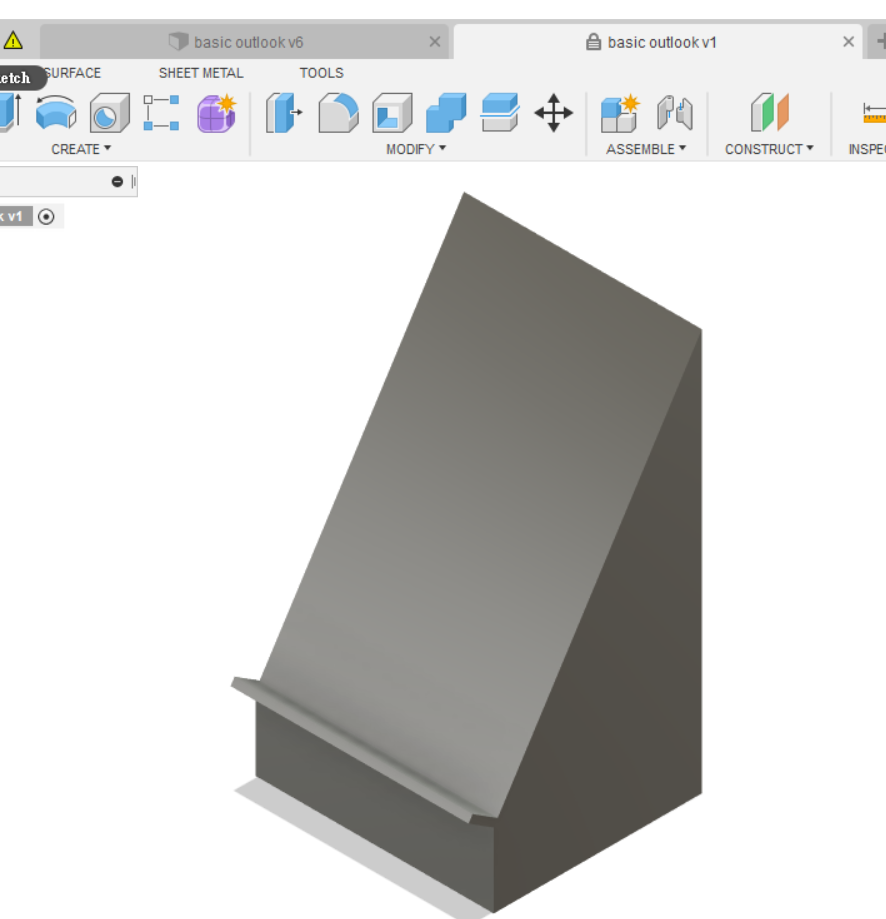886x919 pixels.
Task: Collapse the browser panel minus button
Action: point(117,182)
